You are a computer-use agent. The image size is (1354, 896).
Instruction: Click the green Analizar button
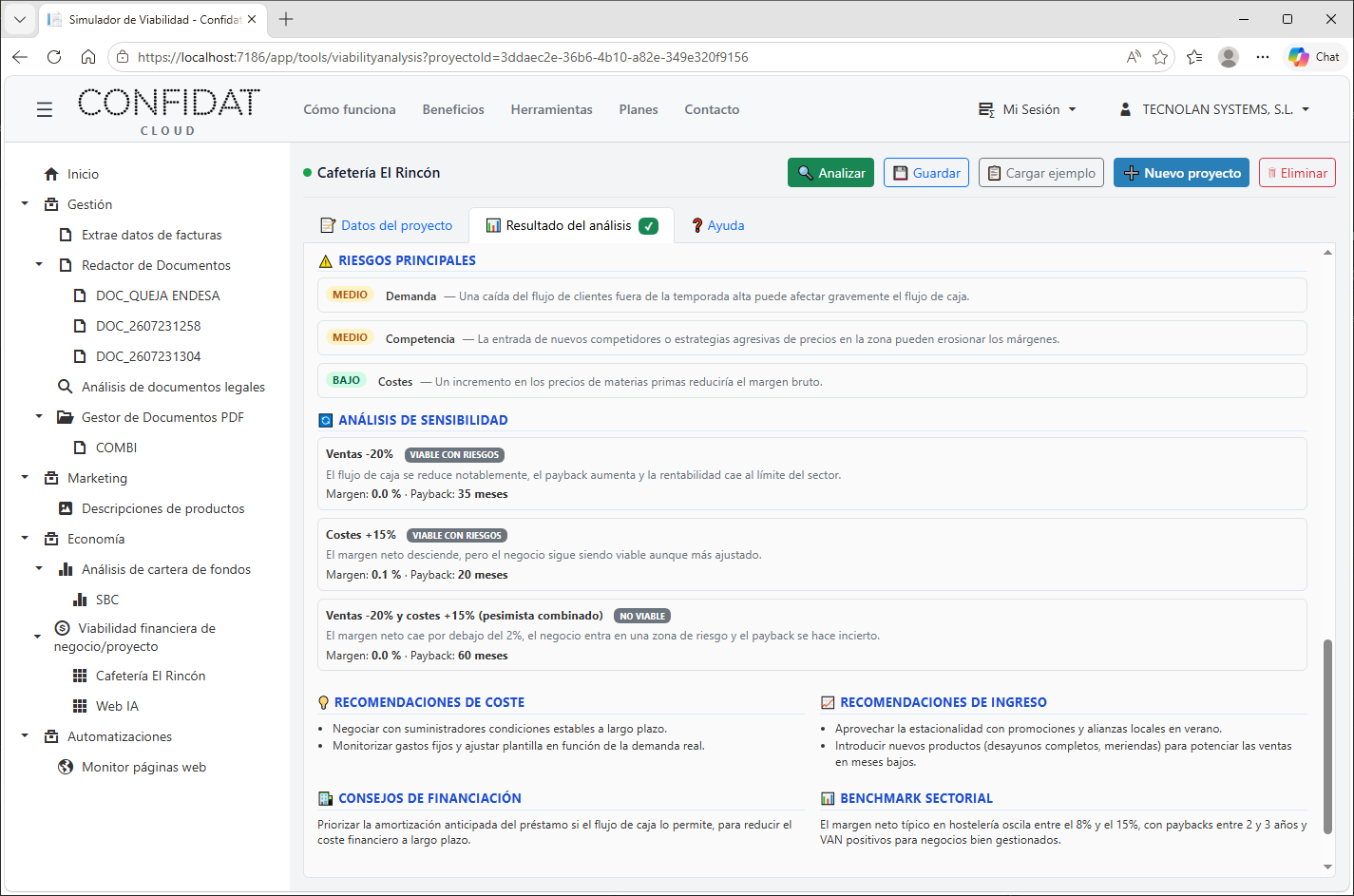click(x=830, y=173)
